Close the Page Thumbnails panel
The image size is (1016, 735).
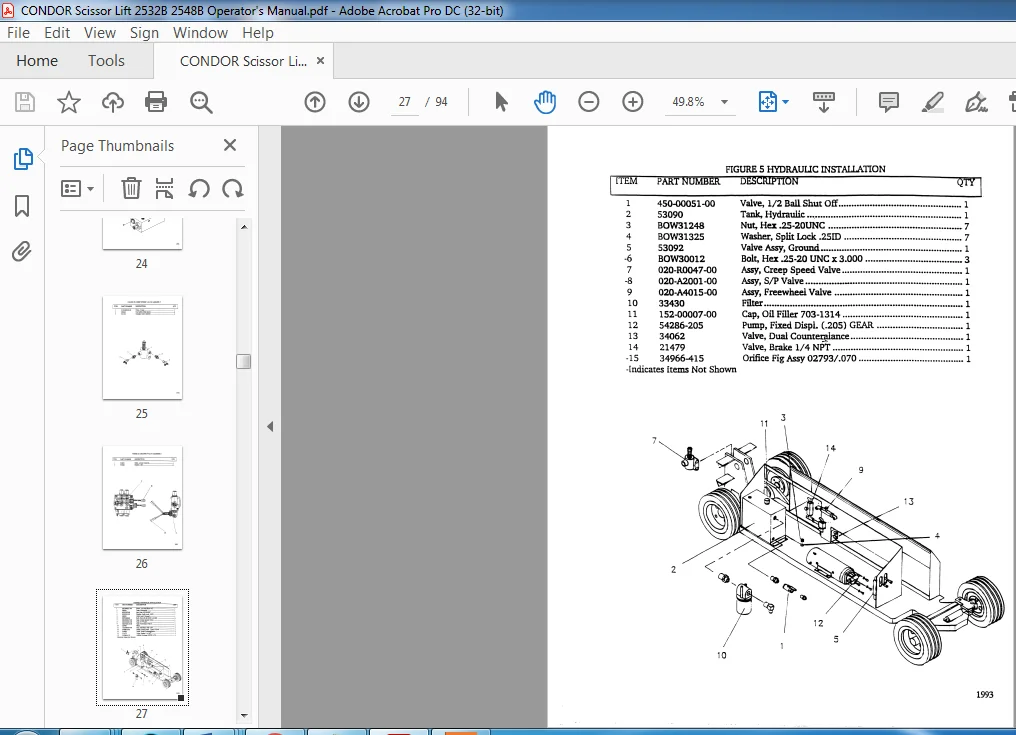tap(229, 145)
